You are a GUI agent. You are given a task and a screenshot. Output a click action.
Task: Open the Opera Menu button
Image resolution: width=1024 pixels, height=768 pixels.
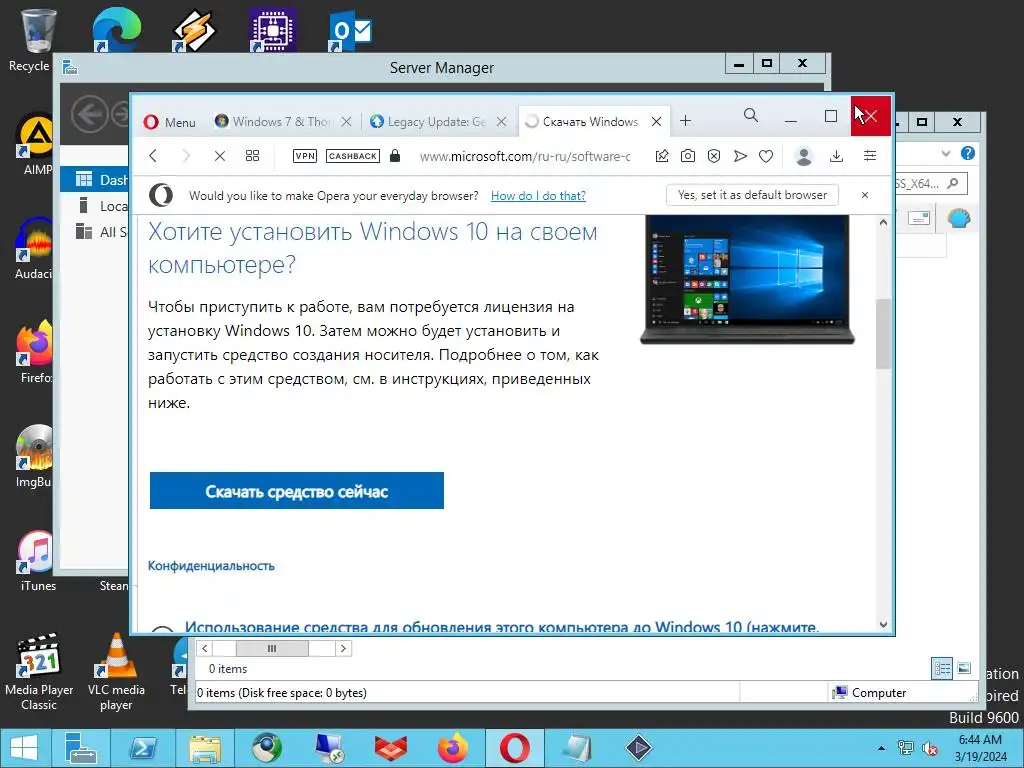(x=170, y=122)
